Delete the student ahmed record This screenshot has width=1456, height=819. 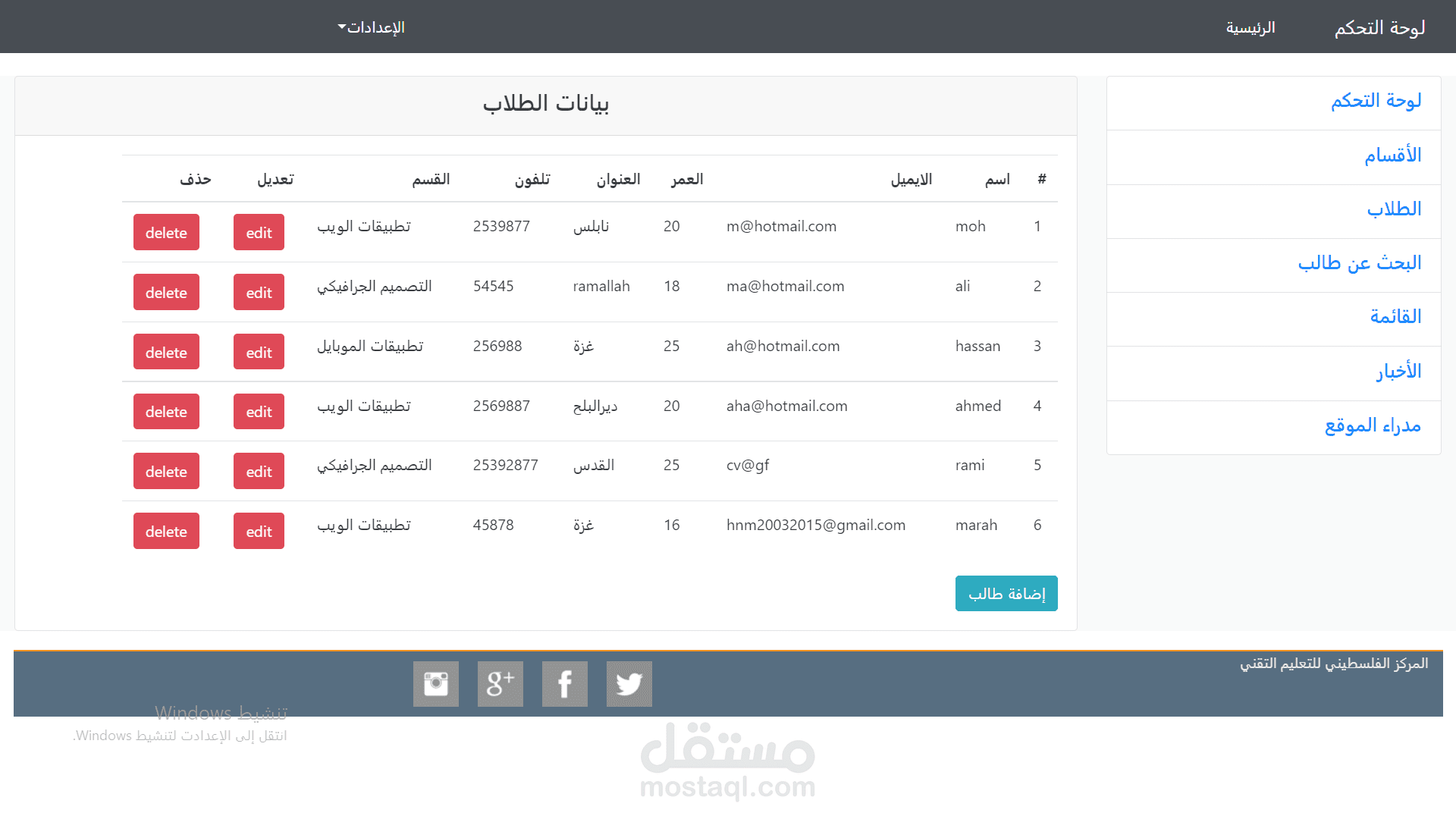[166, 412]
